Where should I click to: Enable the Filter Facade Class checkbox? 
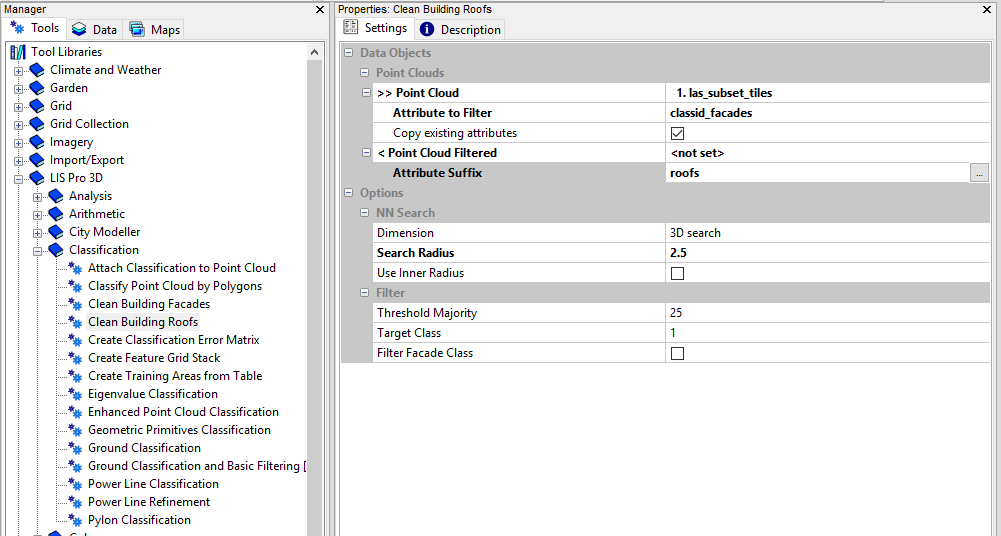[677, 353]
